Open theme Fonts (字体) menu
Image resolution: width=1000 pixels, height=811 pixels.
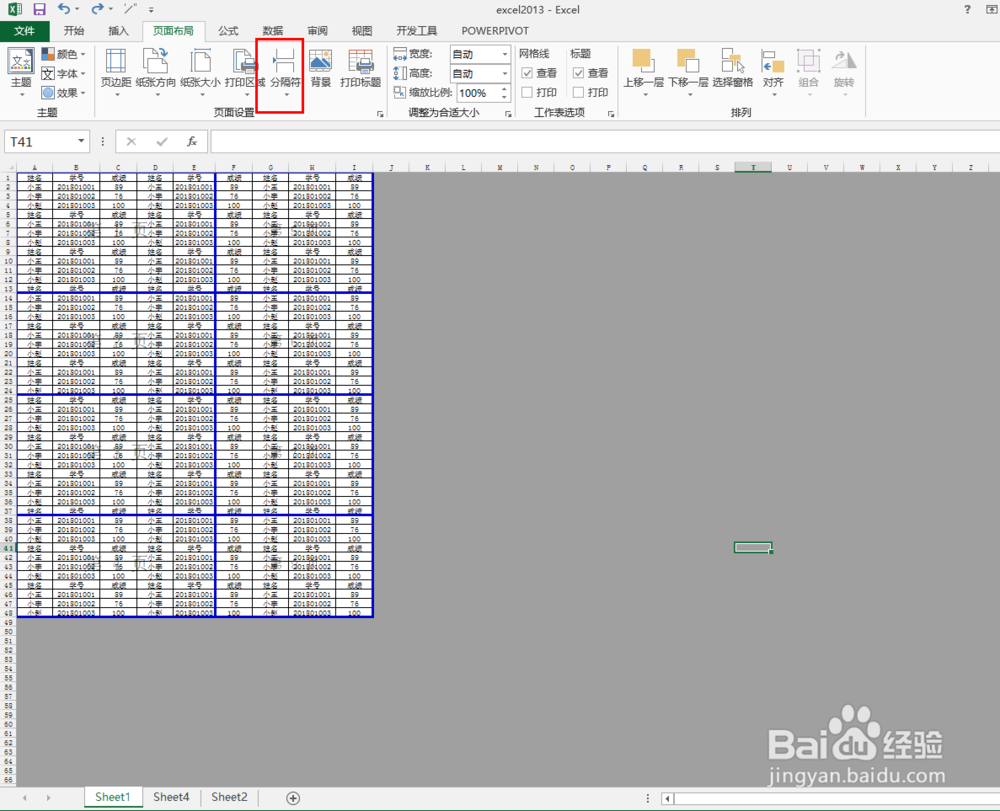click(x=63, y=73)
